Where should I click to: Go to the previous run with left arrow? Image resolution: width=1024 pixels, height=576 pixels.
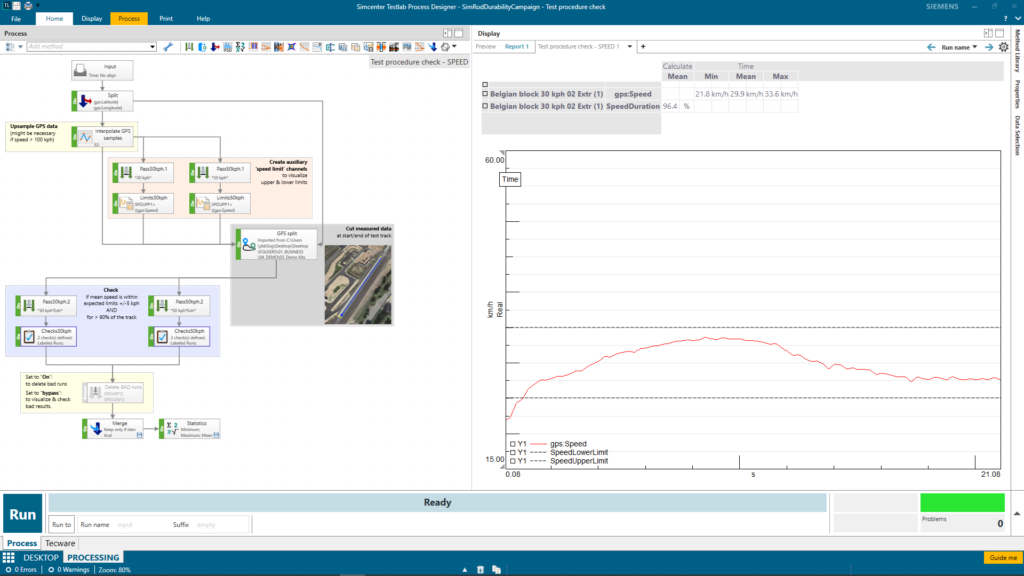(932, 47)
